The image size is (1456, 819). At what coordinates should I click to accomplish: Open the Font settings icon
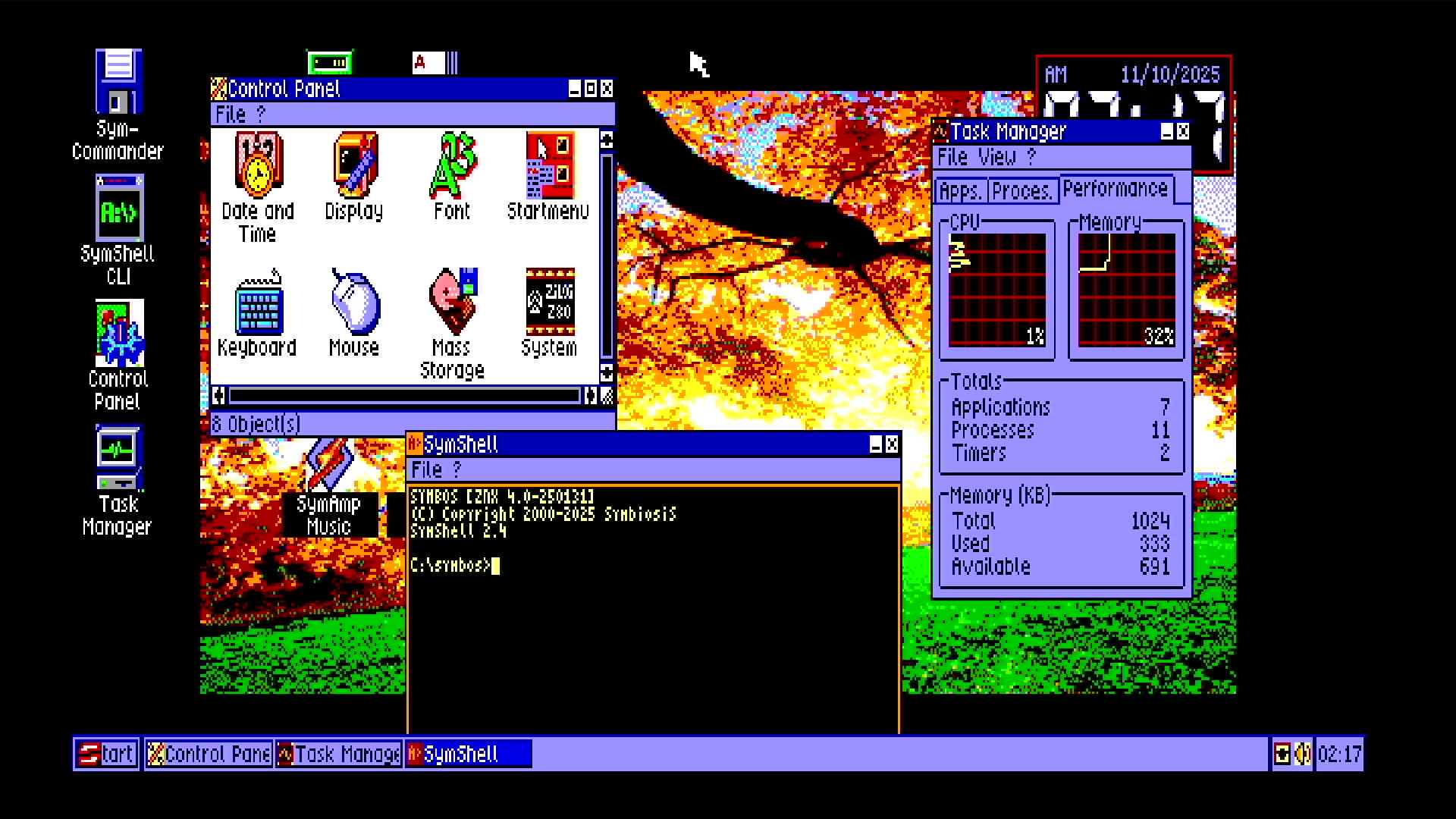click(452, 165)
